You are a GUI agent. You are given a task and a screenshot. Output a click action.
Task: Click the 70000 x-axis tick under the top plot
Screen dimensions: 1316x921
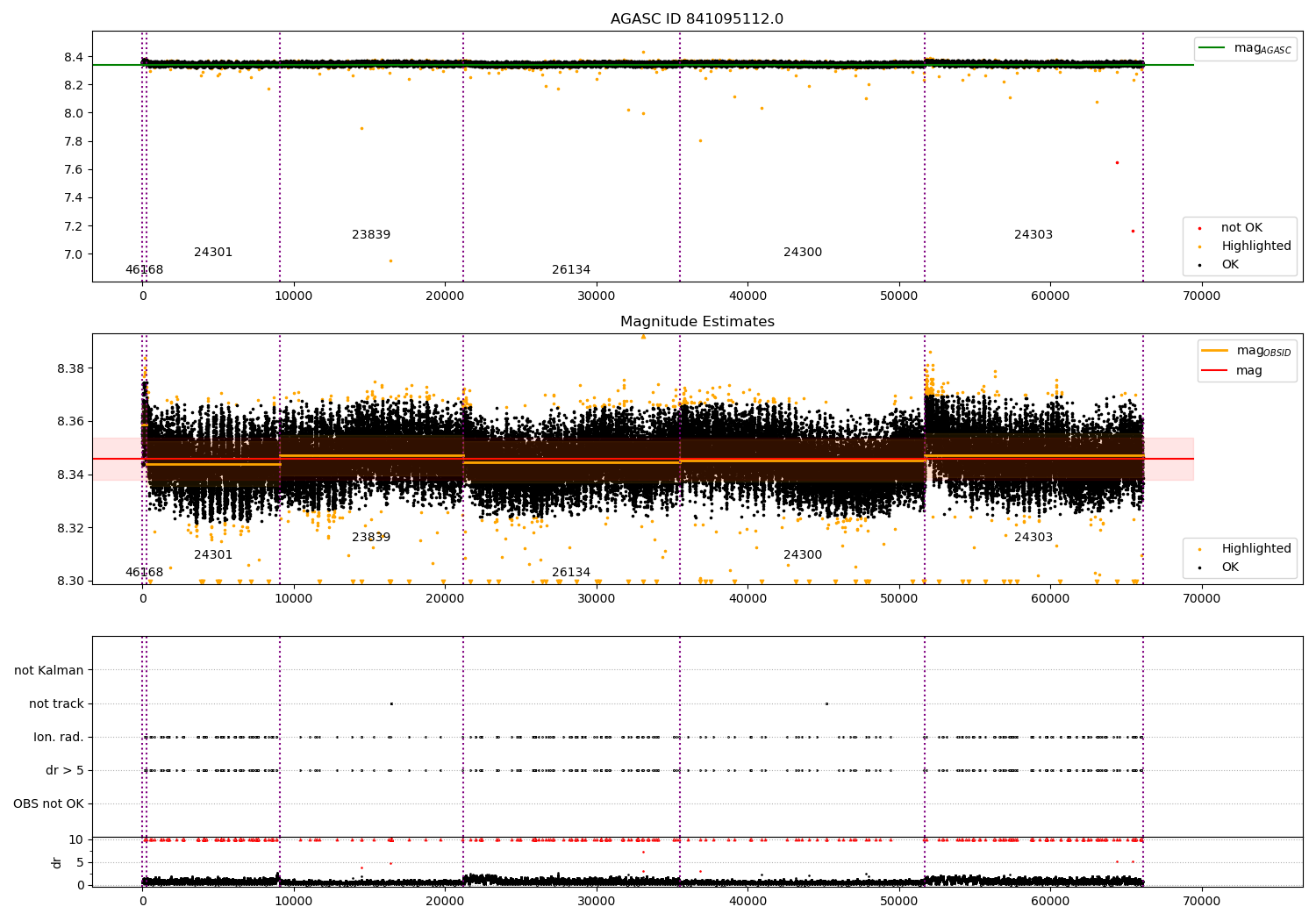tap(1201, 296)
